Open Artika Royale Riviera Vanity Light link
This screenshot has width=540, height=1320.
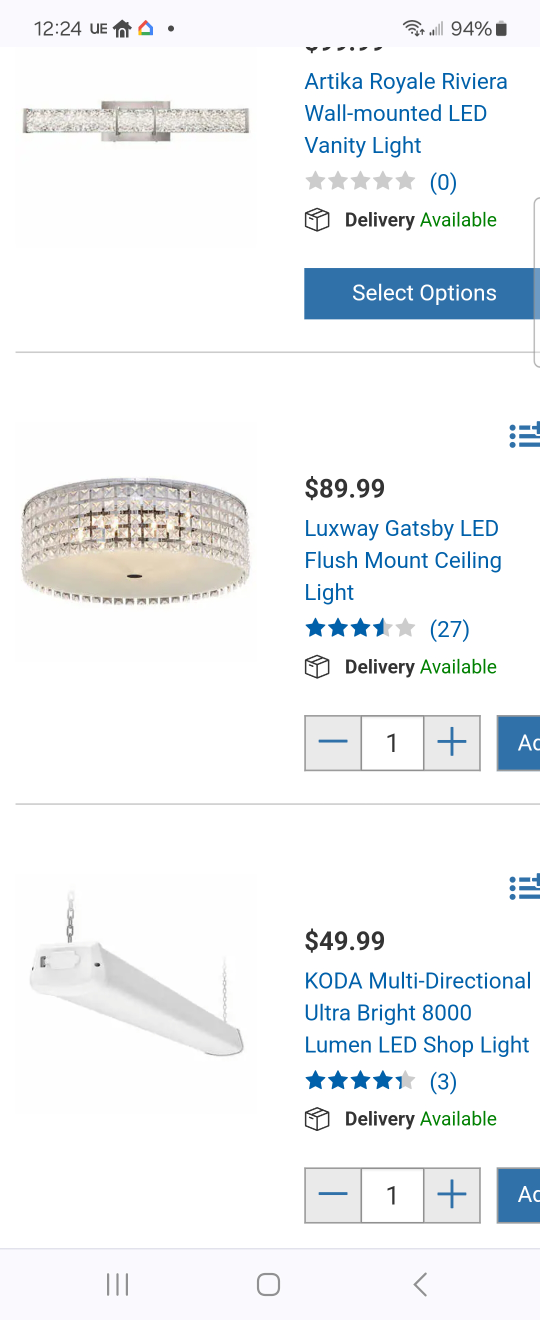coord(406,113)
